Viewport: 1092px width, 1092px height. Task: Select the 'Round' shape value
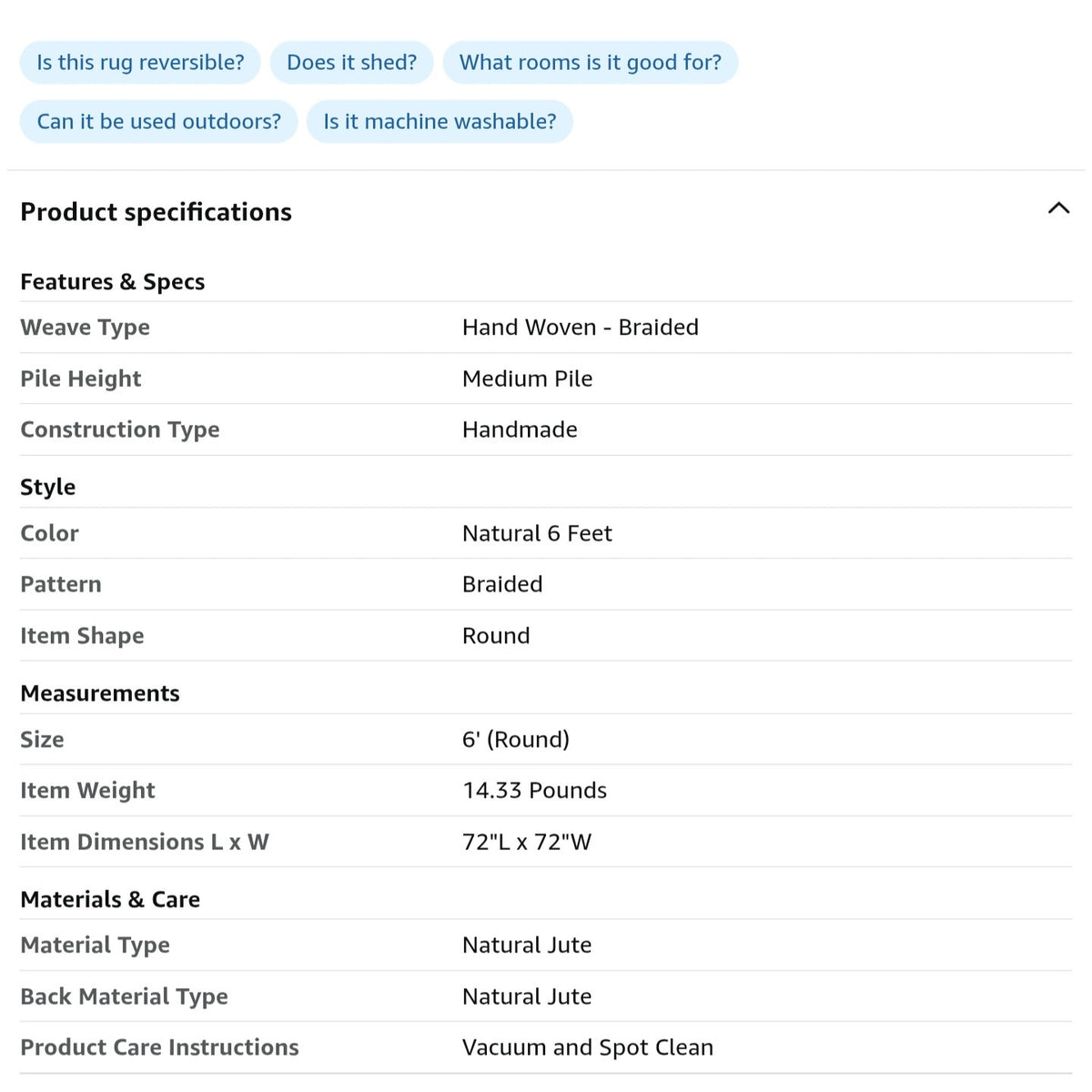496,636
